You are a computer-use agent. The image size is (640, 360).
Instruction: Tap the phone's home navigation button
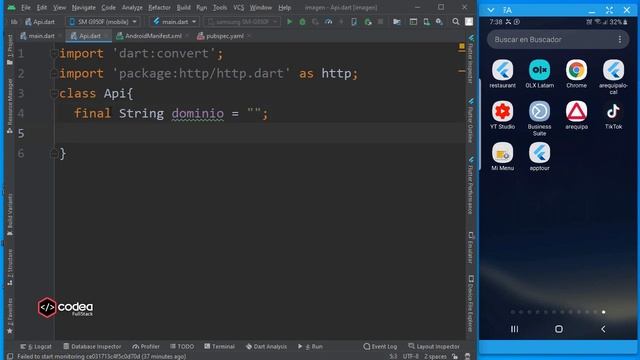tap(559, 329)
